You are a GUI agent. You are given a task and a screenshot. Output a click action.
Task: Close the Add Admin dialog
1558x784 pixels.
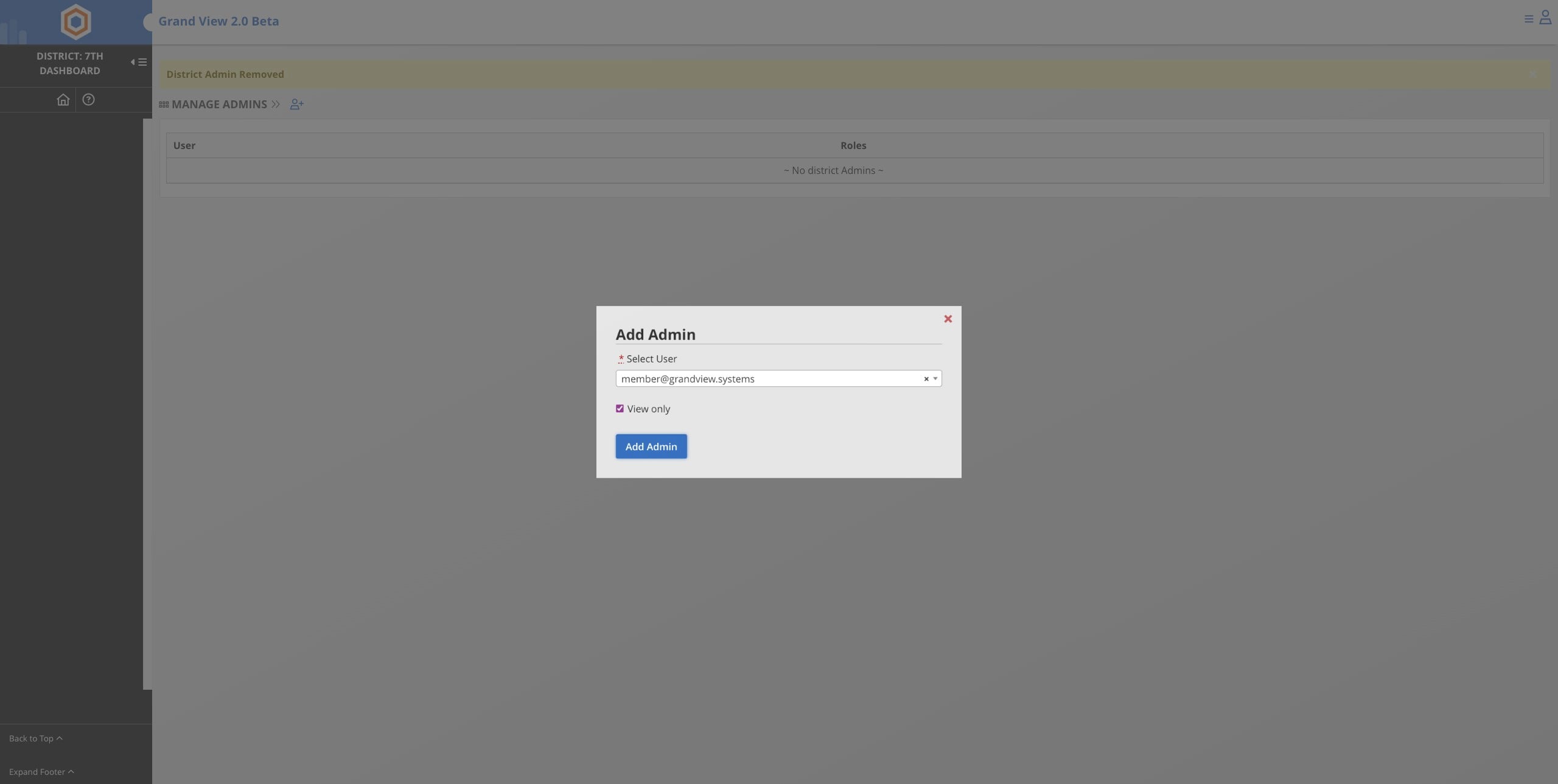pos(948,319)
